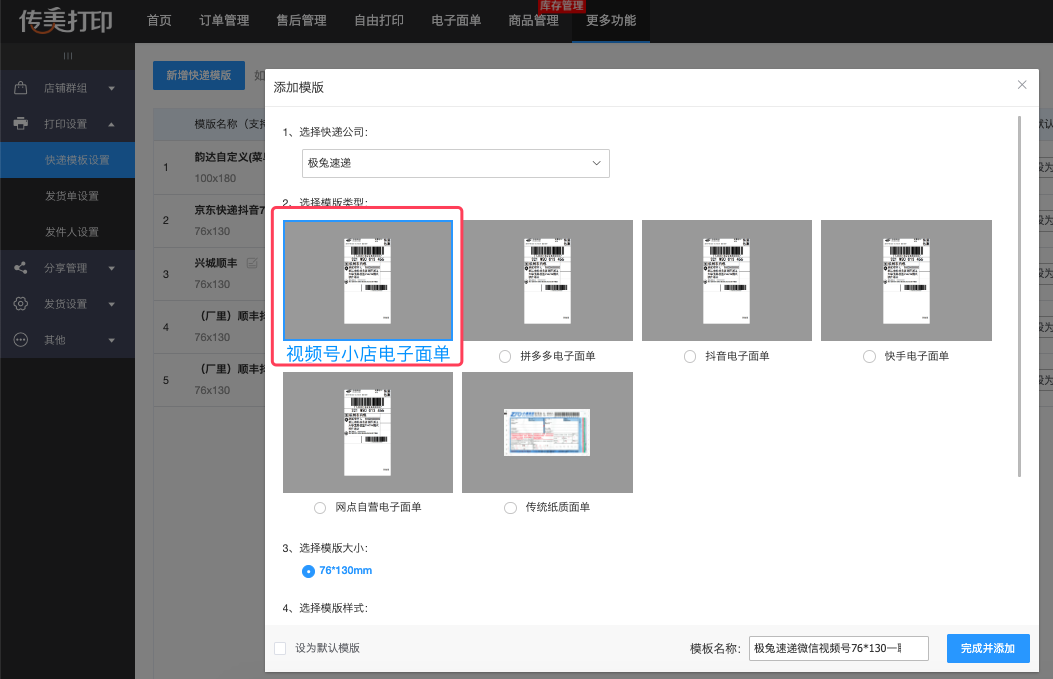Open 电子面单 in top navigation
This screenshot has height=679, width=1053.
tap(456, 21)
